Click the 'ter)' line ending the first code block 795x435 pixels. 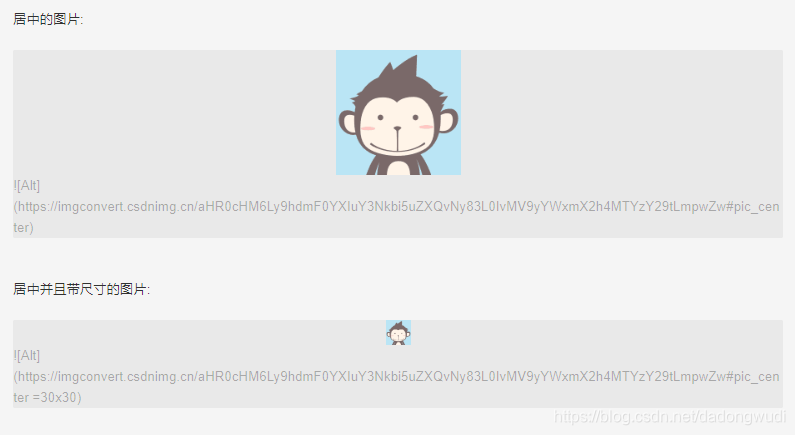click(x=23, y=227)
